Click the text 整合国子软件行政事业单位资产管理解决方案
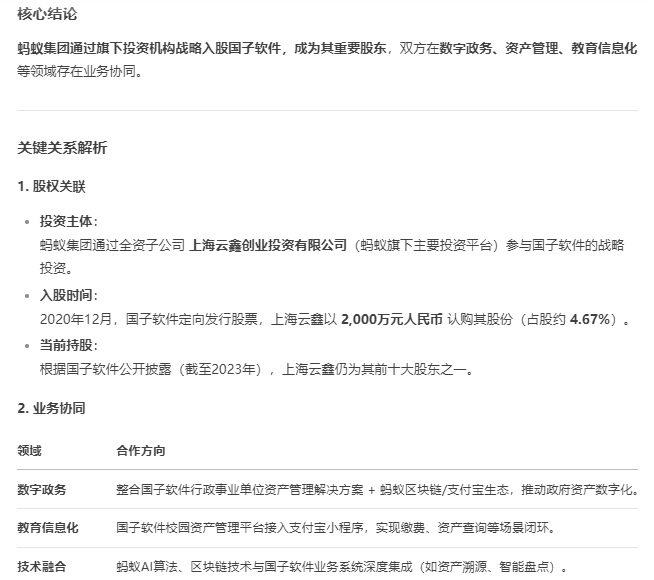This screenshot has height=580, width=654. pyautogui.click(x=239, y=489)
